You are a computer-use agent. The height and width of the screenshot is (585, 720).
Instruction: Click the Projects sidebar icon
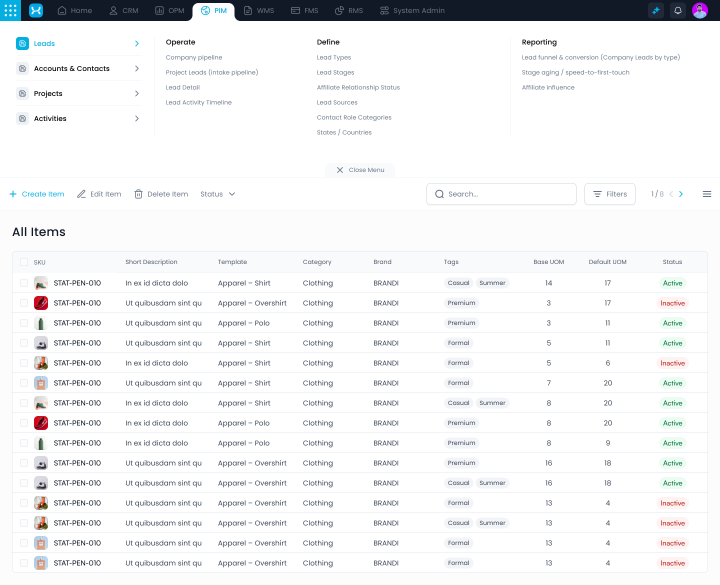pos(23,94)
